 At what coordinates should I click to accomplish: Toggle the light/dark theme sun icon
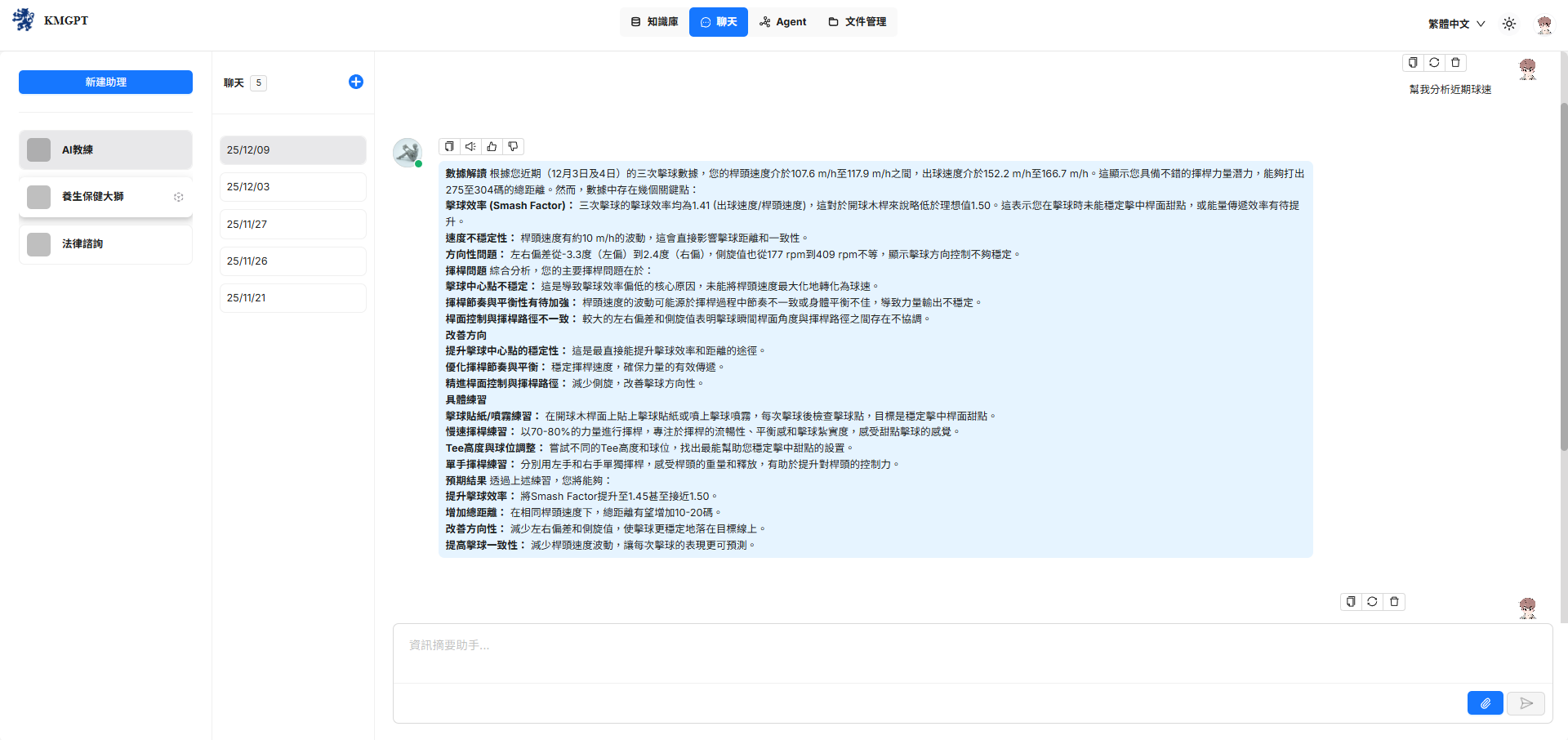[x=1509, y=24]
